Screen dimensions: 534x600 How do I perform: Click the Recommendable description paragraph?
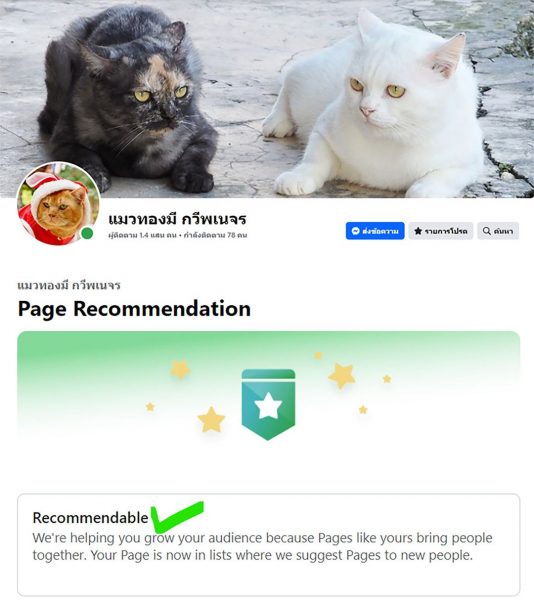click(262, 546)
